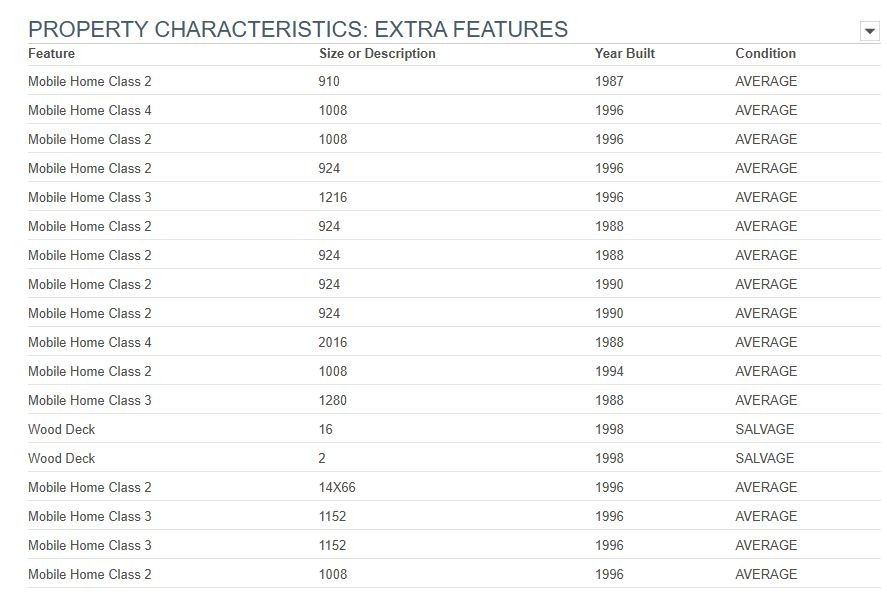The height and width of the screenshot is (607, 887).
Task: Click the last row's size 1008 cell
Action: [x=333, y=574]
